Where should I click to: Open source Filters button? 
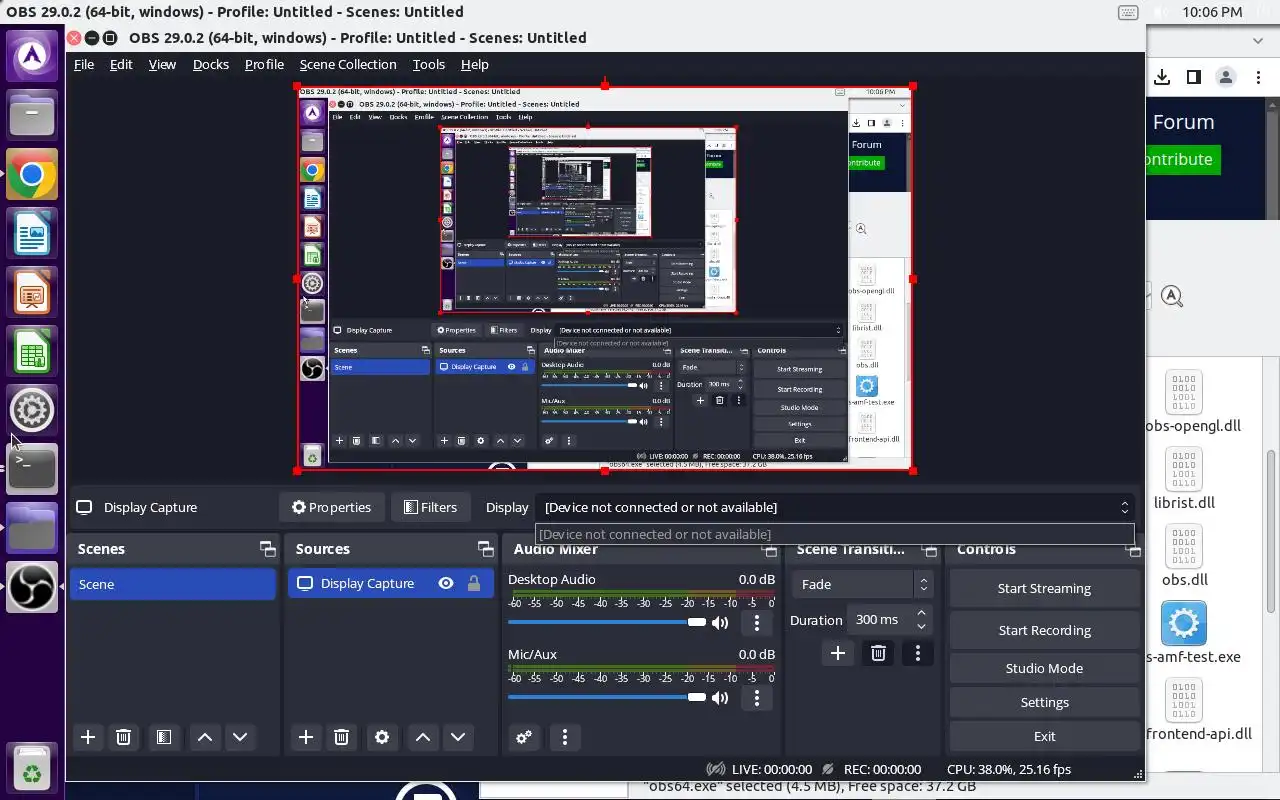tap(430, 507)
